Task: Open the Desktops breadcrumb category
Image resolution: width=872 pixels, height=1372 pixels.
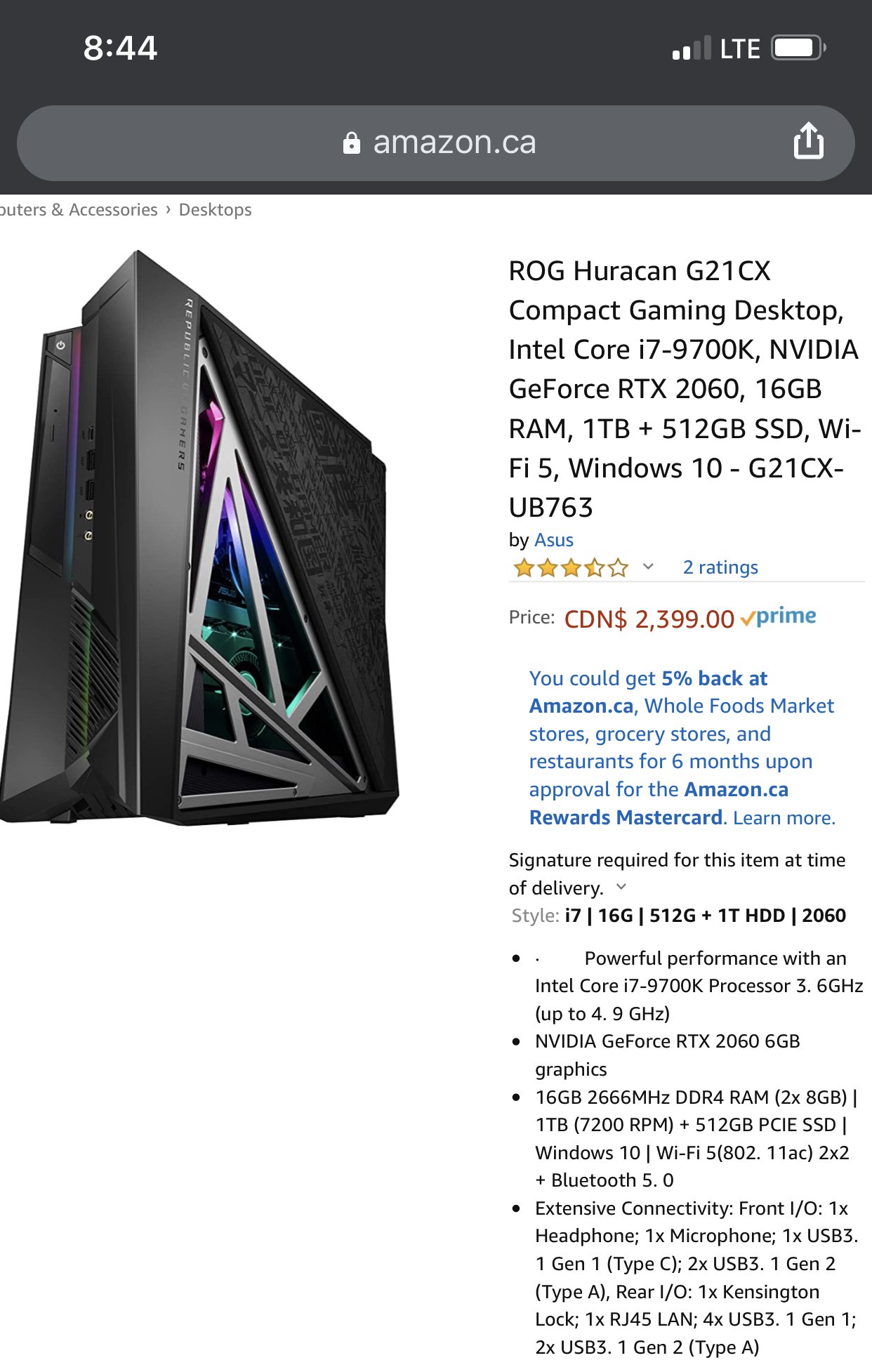Action: click(215, 210)
